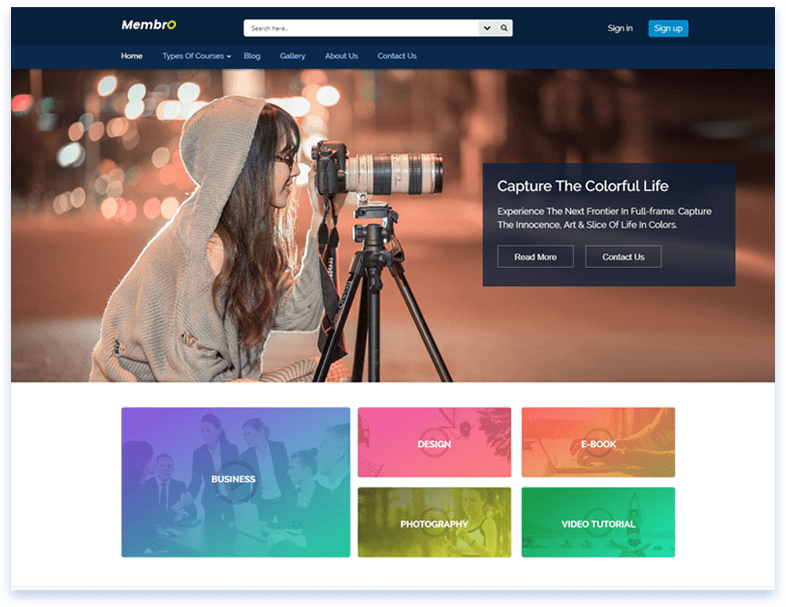Image resolution: width=786 pixels, height=607 pixels.
Task: Select About Us in the navigation bar
Action: point(341,56)
